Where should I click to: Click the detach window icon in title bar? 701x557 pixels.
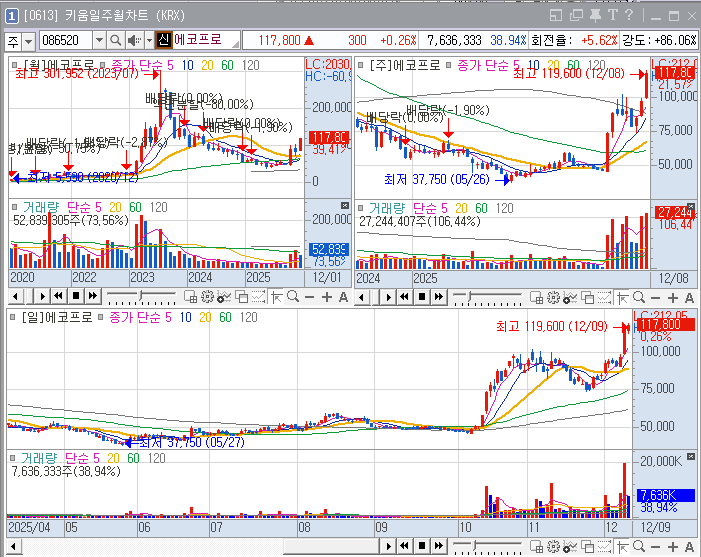576,16
